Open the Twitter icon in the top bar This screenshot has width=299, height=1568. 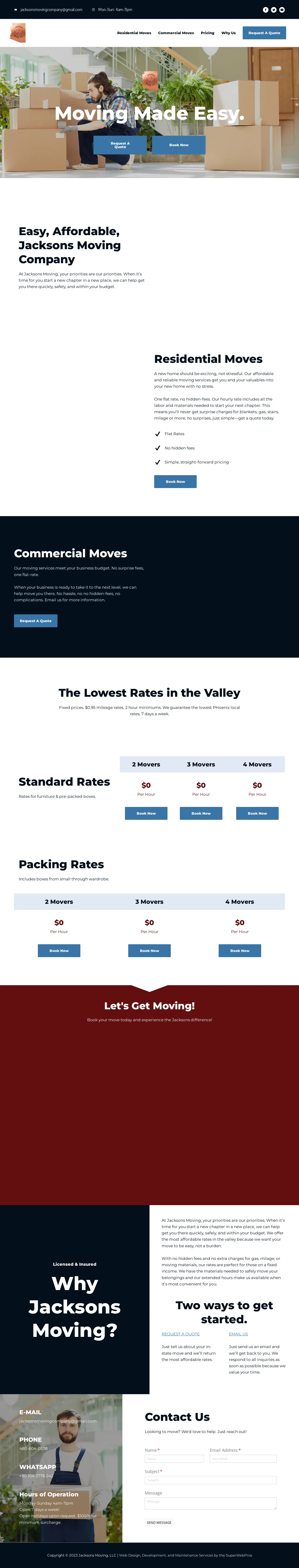[x=274, y=10]
